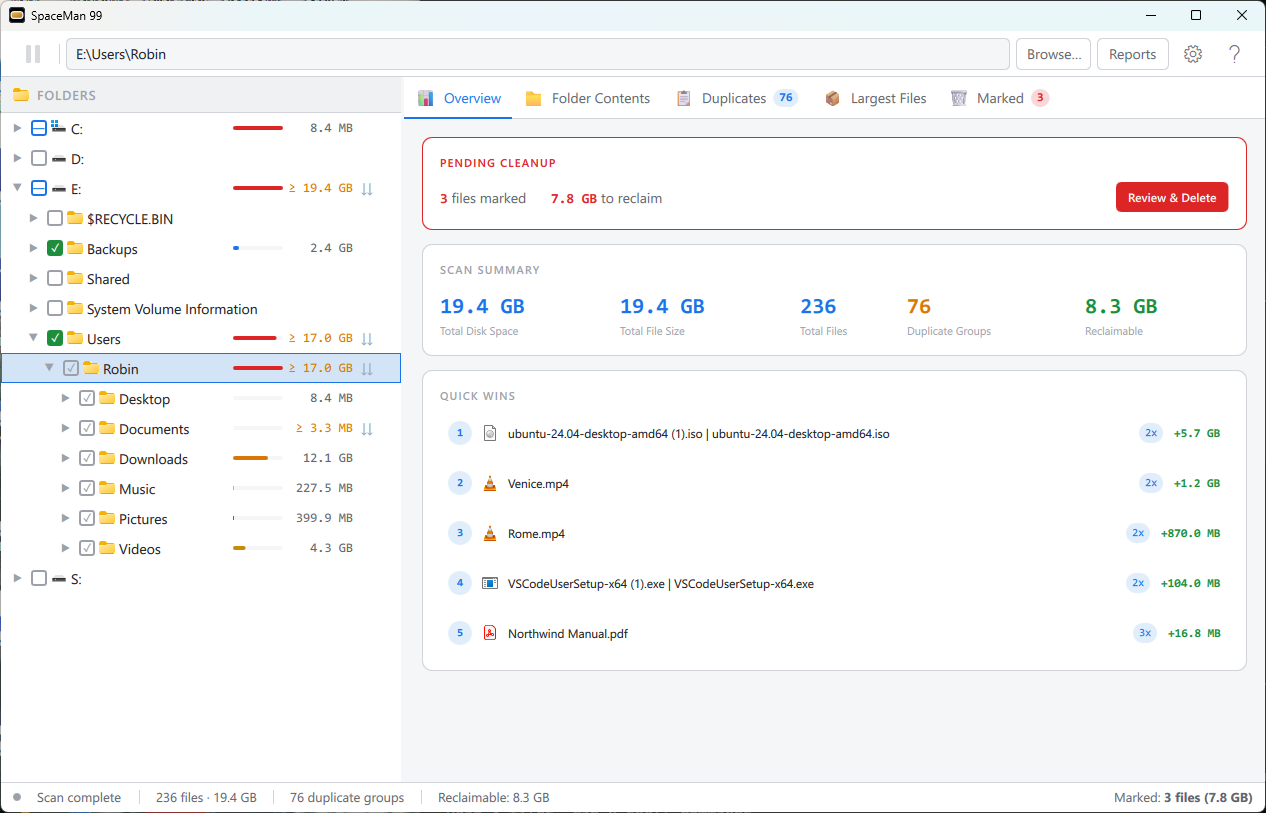Select the Northwind Manual.pdf quick win
Screen dimensions: 1266x813
[834, 633]
